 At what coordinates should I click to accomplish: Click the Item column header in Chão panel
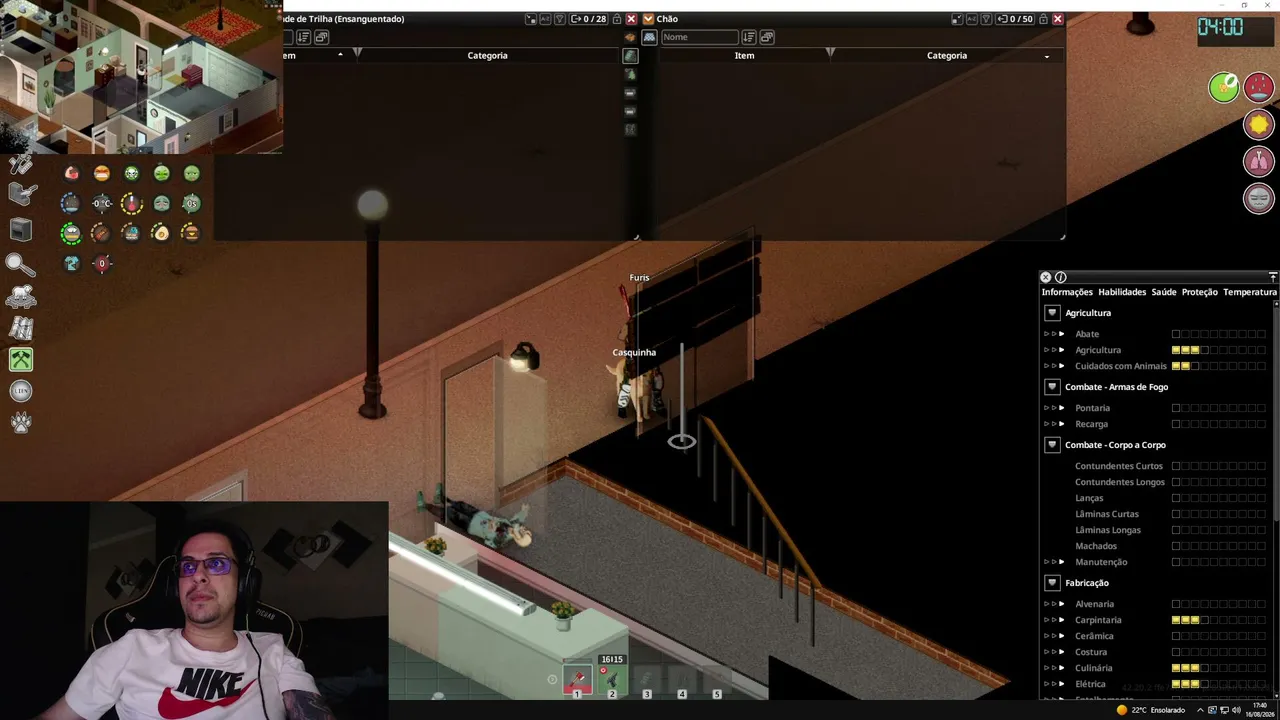tap(744, 56)
